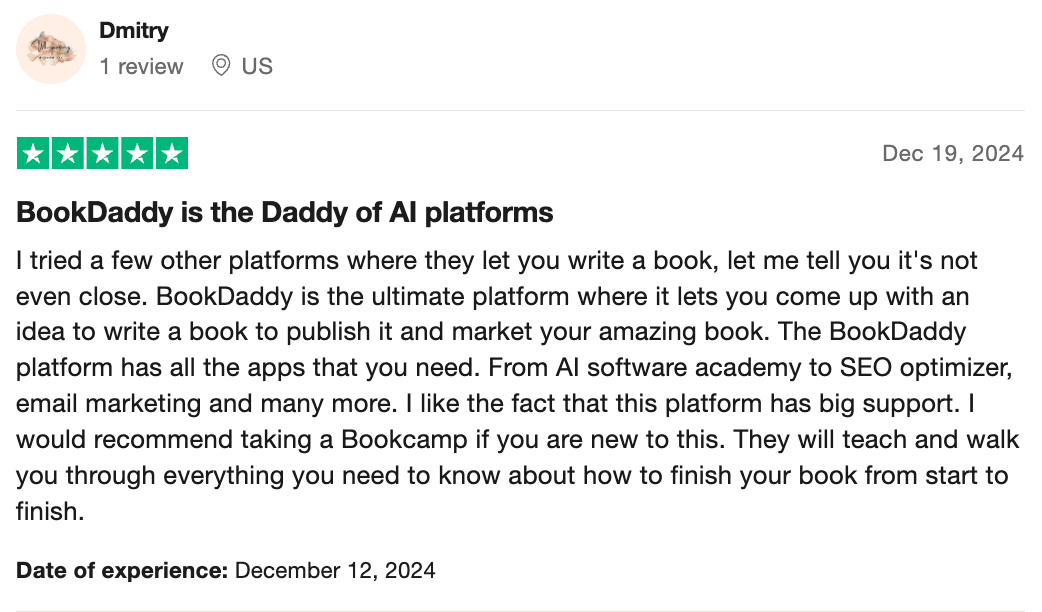
Task: Click the "1 review" count text
Action: [x=141, y=67]
